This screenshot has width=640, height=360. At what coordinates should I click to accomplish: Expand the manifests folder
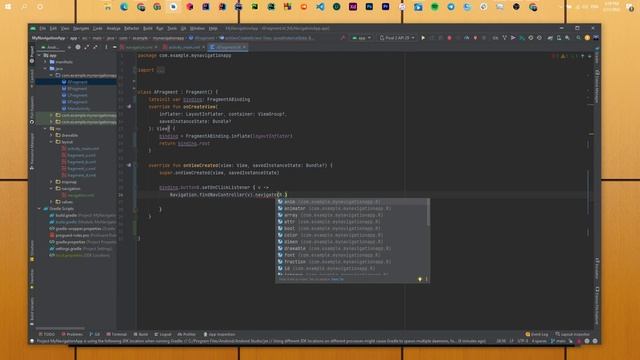click(x=45, y=62)
